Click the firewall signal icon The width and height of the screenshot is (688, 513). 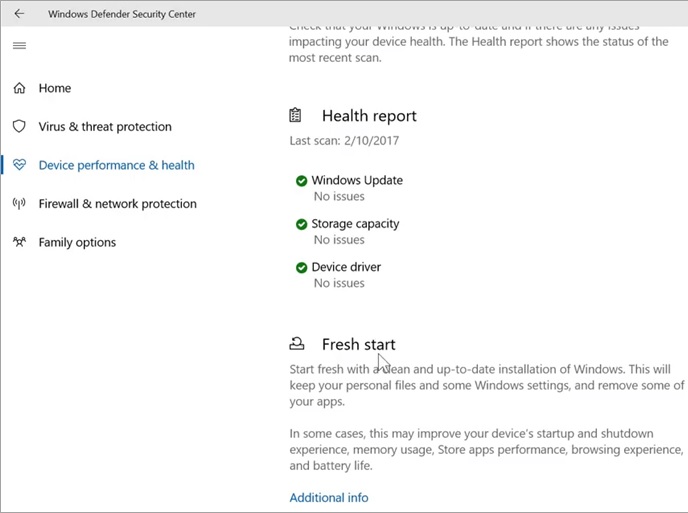[19, 204]
